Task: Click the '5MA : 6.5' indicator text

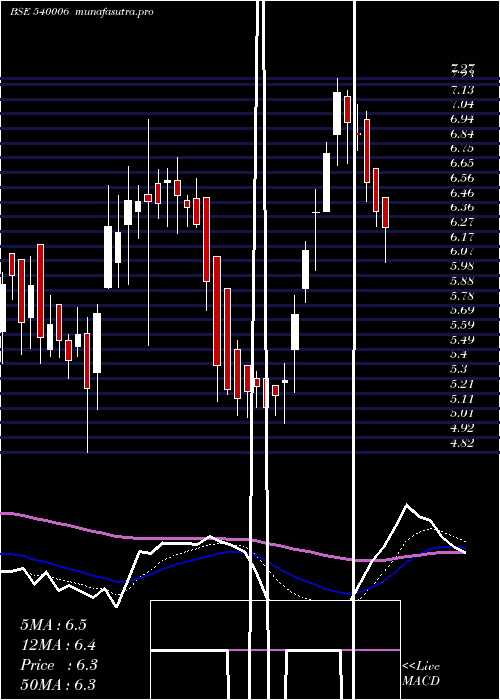Action: tap(54, 625)
